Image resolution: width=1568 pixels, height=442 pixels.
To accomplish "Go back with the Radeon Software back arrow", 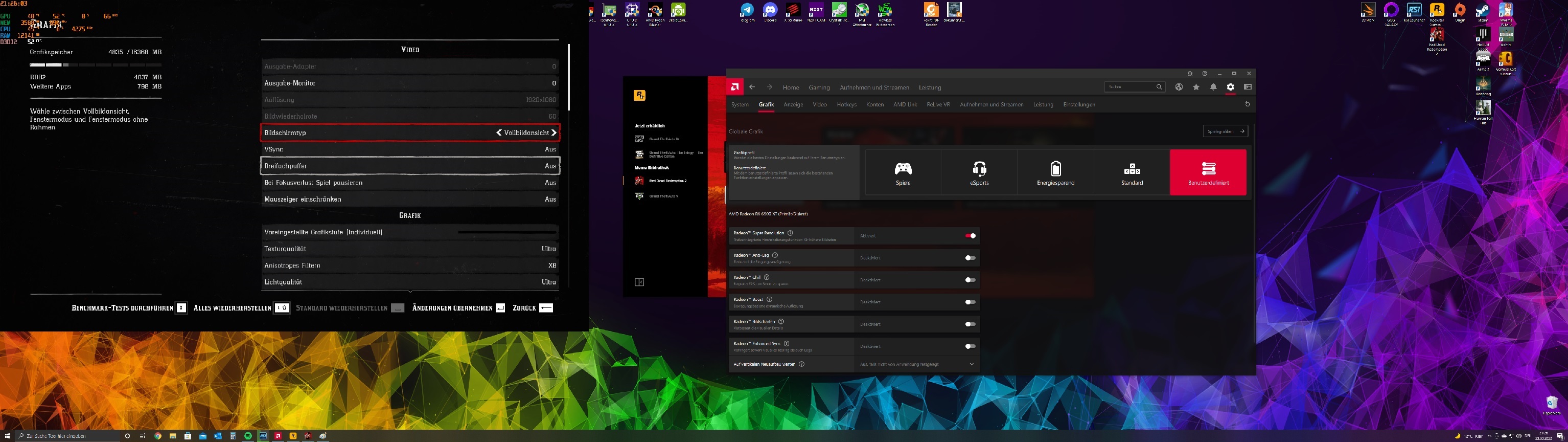I will pos(752,87).
